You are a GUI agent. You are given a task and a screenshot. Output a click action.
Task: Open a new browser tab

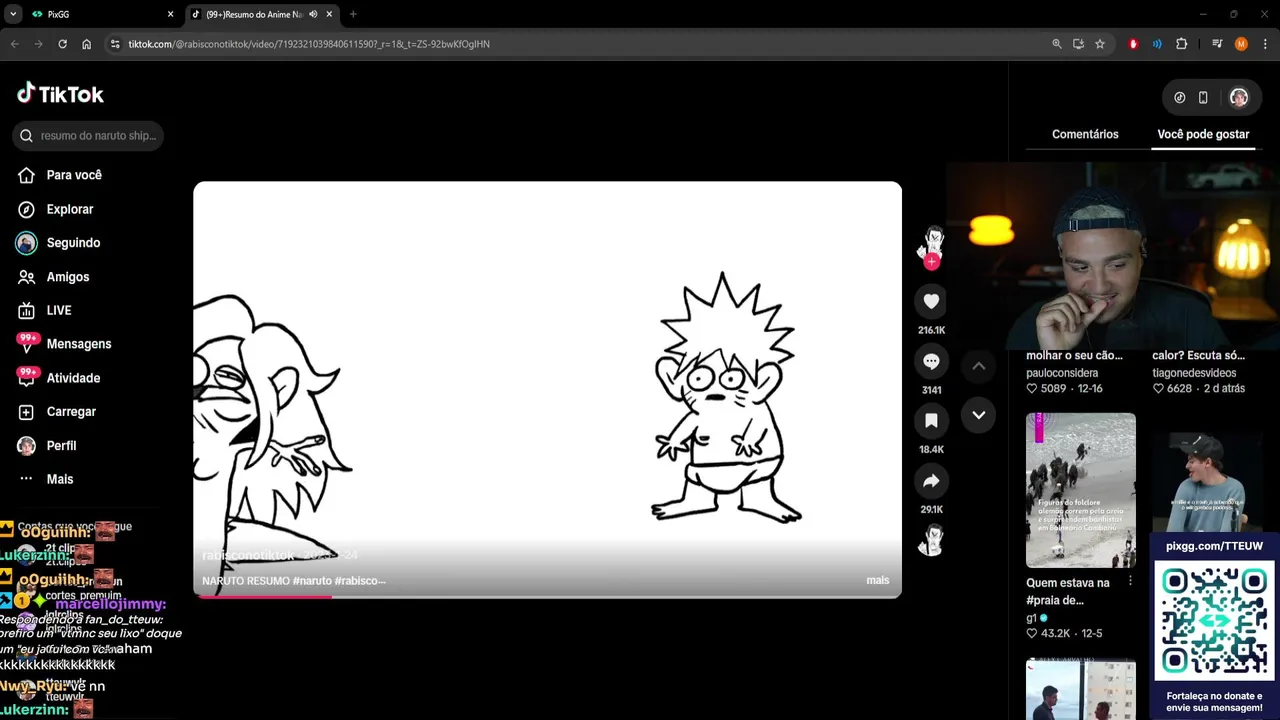point(353,14)
